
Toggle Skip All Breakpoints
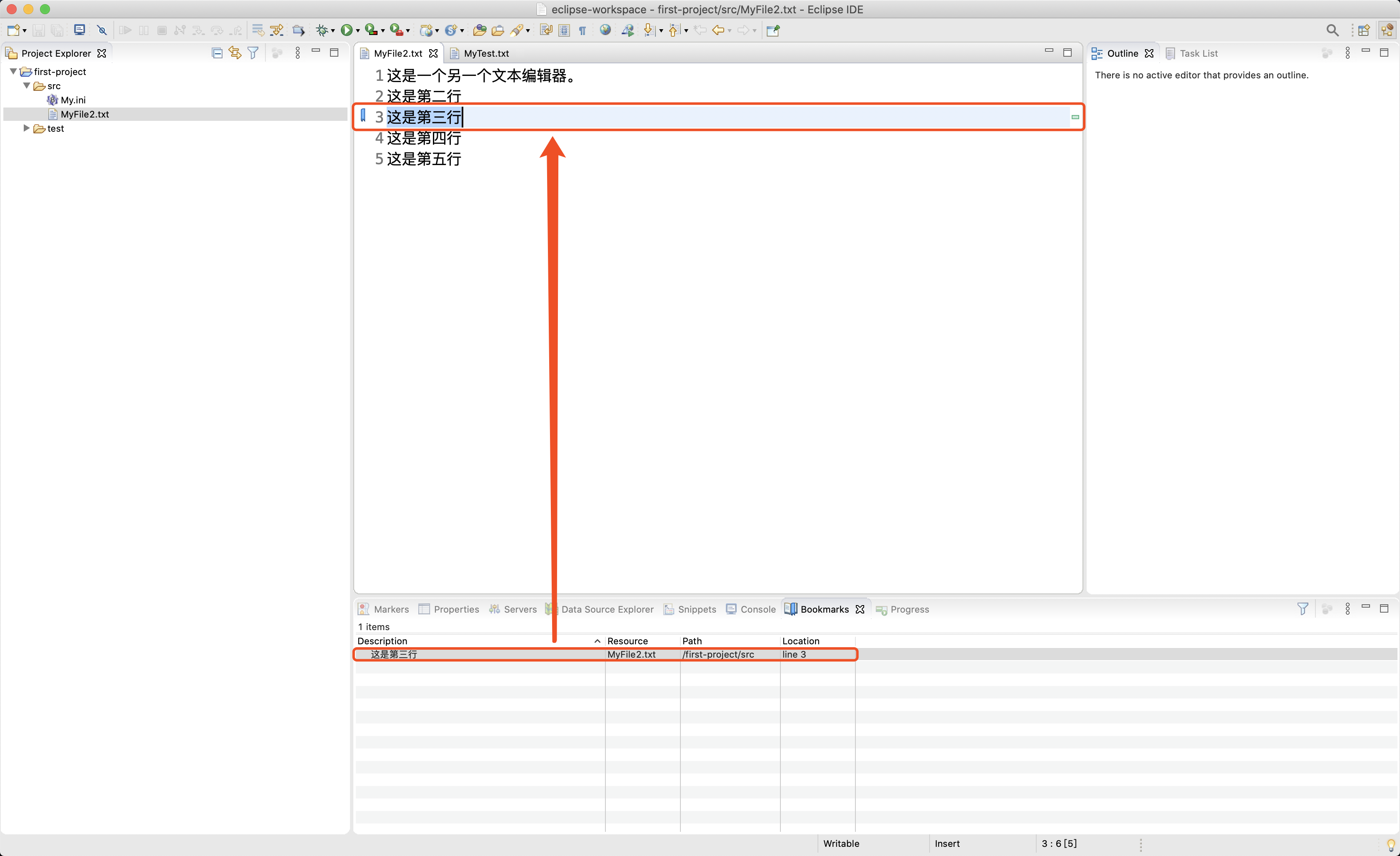point(102,30)
